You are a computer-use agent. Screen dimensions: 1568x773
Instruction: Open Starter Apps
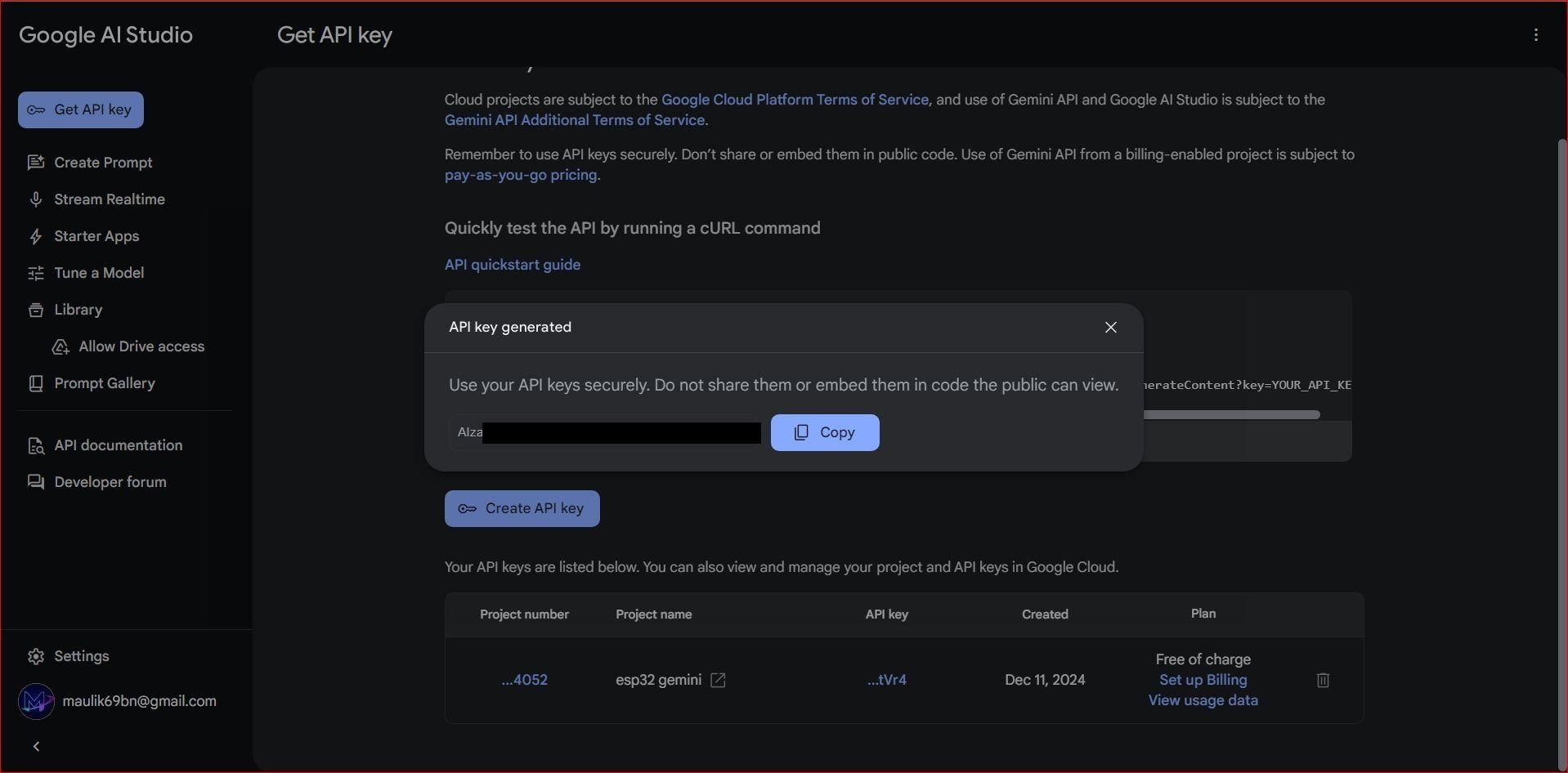(96, 236)
